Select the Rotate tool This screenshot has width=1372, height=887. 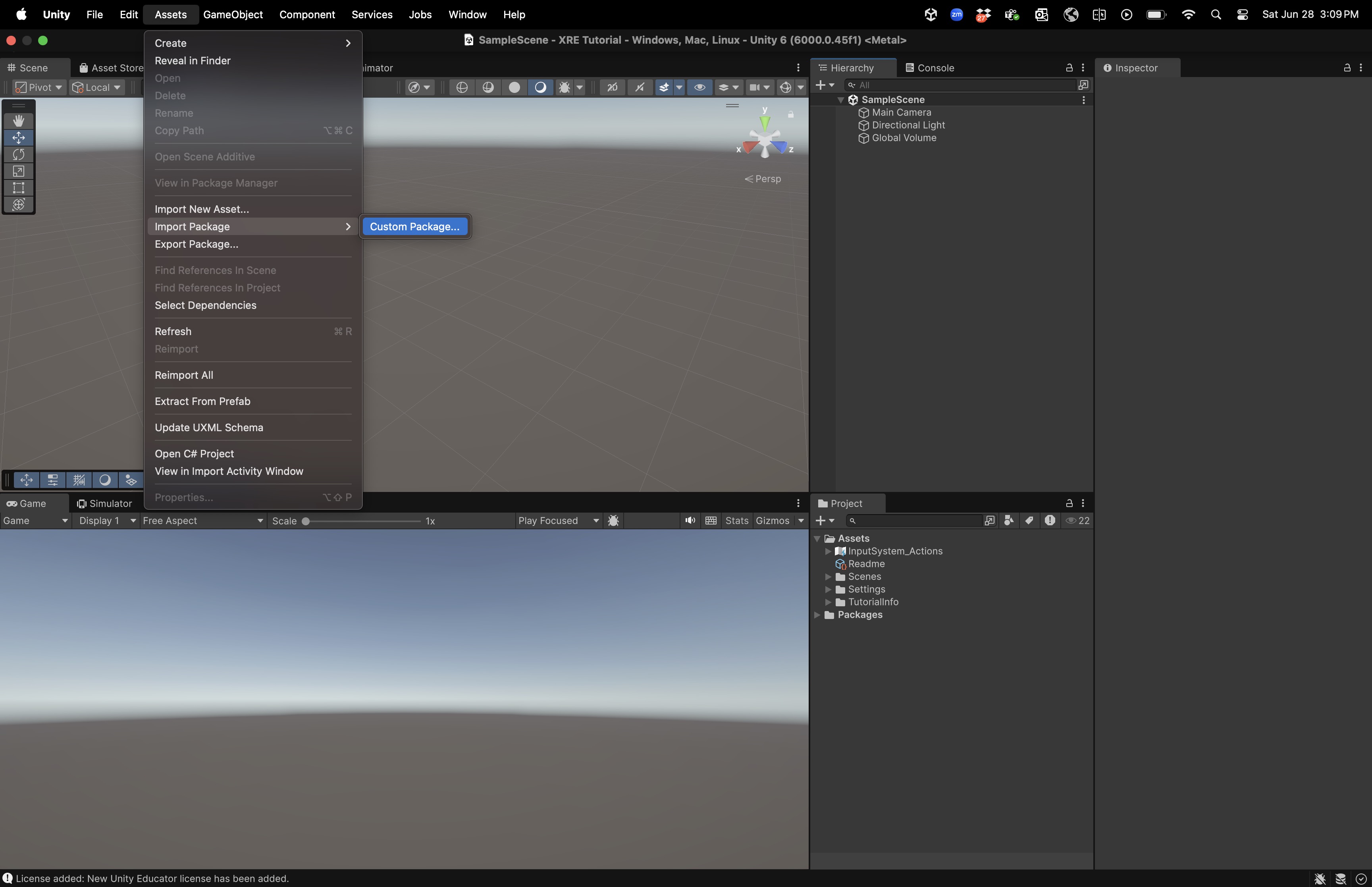point(18,154)
